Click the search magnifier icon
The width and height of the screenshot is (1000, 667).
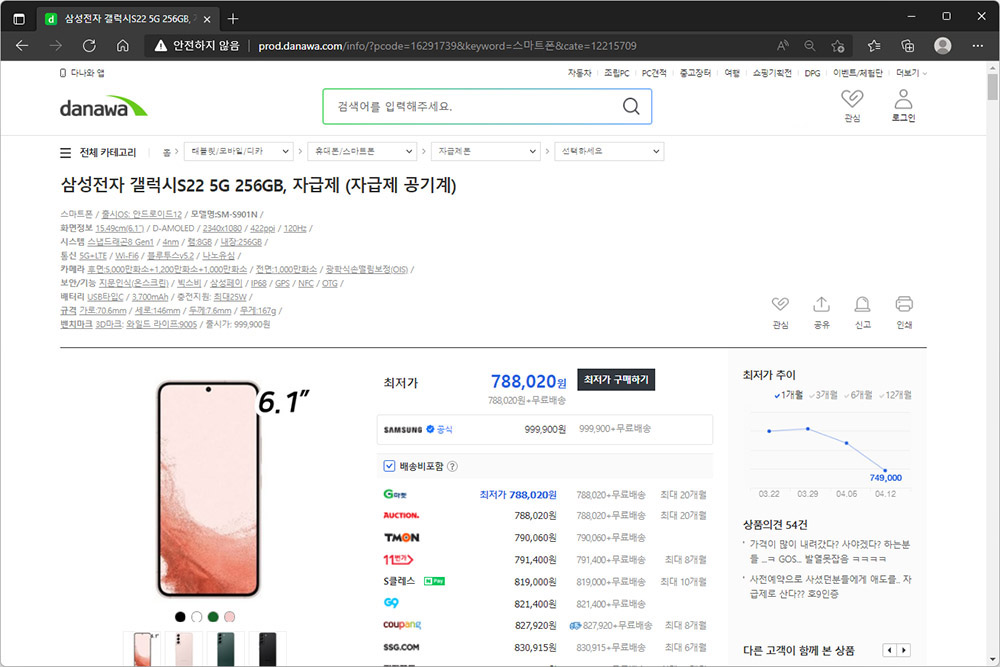[631, 106]
